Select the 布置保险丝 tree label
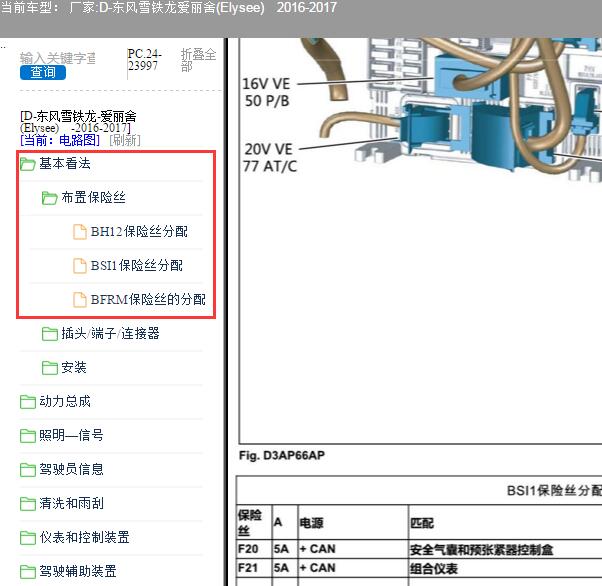This screenshot has width=602, height=586. coord(93,197)
